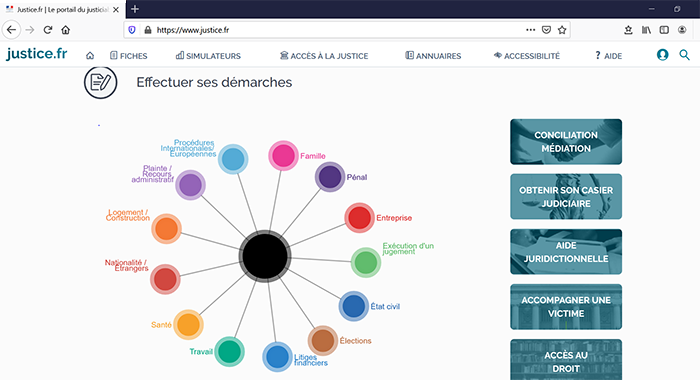Viewport: 700px width, 380px height.
Task: Click the Logement / Construction orange circle
Action: click(167, 229)
